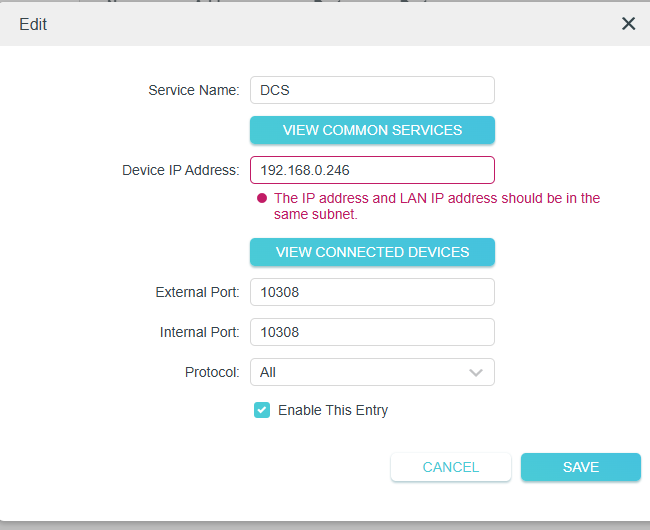Click the Protocol label

pyautogui.click(x=212, y=372)
